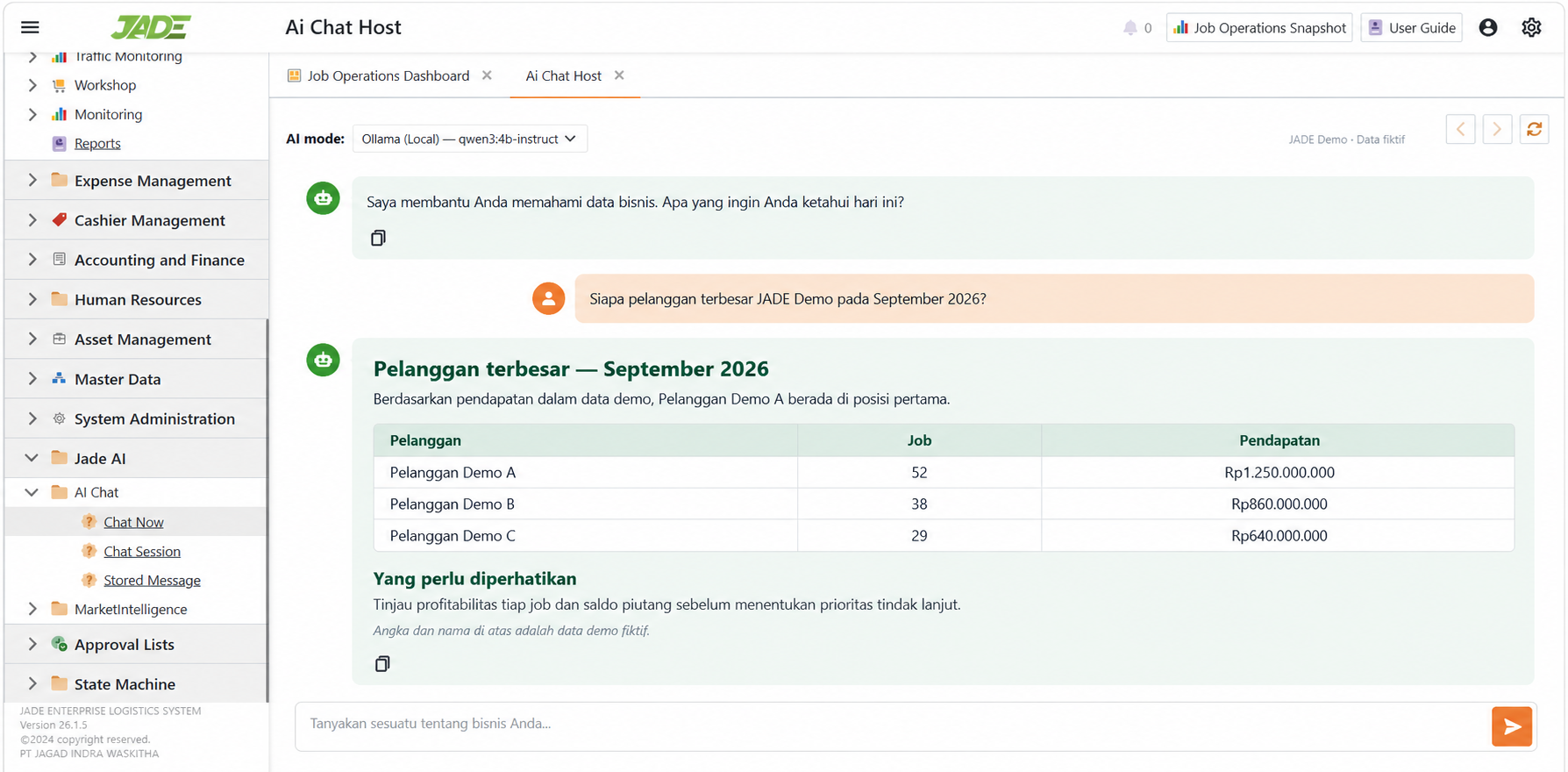This screenshot has width=1568, height=772.
Task: Click the Pendapatan column header
Action: (x=1279, y=440)
